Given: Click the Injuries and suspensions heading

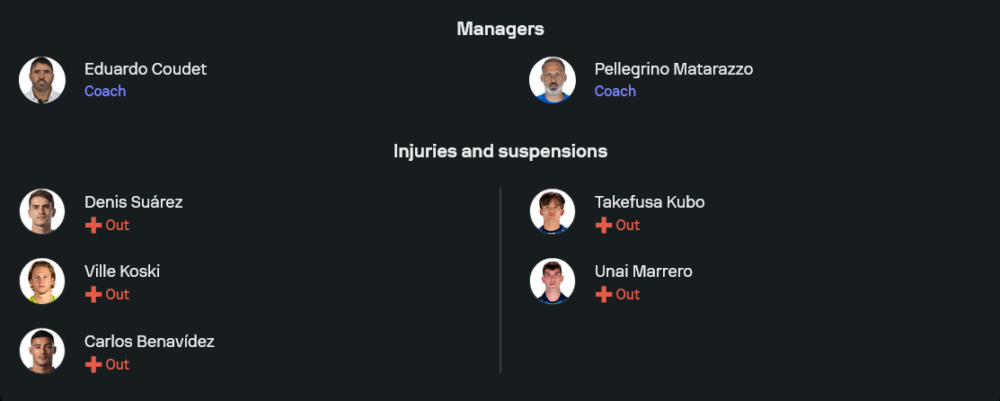Looking at the screenshot, I should click(x=500, y=151).
